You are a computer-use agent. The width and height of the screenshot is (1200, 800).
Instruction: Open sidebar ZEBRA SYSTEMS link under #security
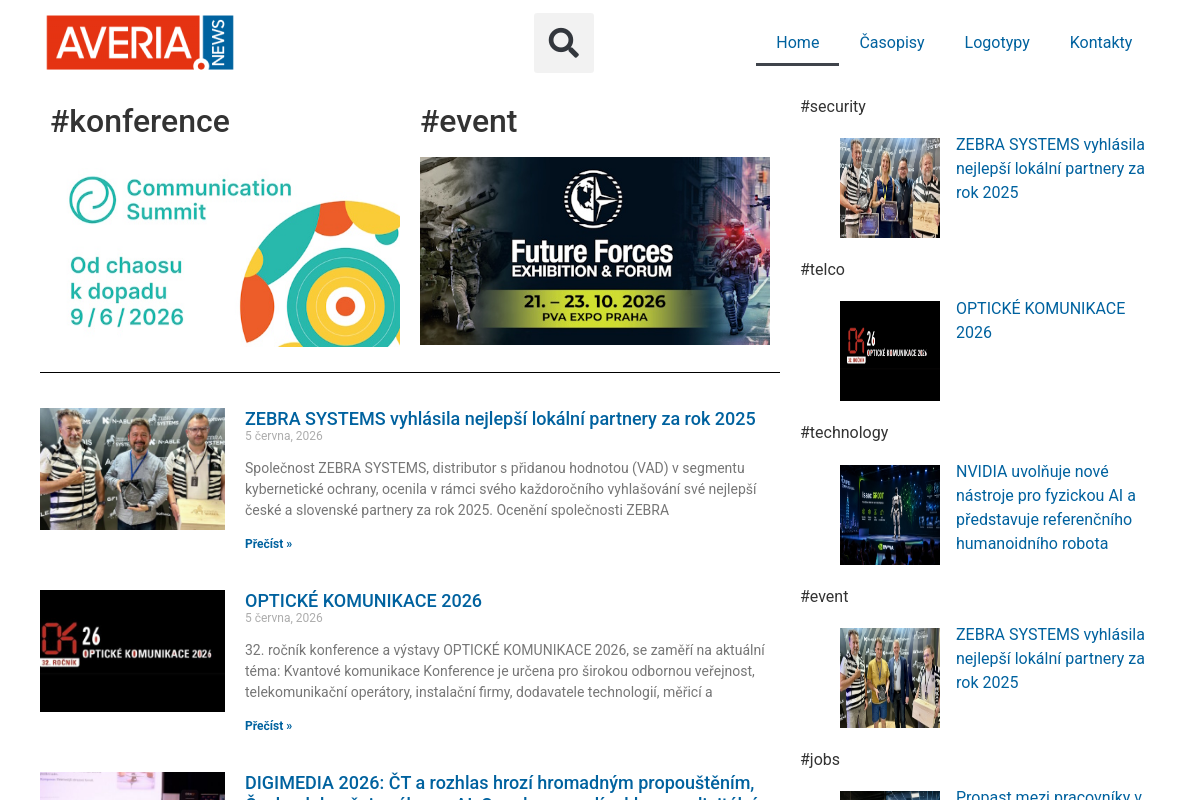coord(1050,168)
